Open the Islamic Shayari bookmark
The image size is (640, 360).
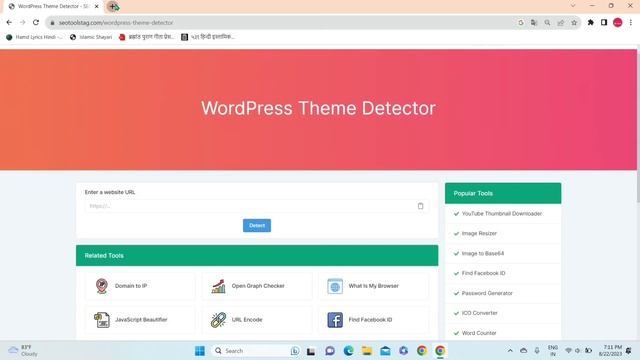tap(91, 37)
